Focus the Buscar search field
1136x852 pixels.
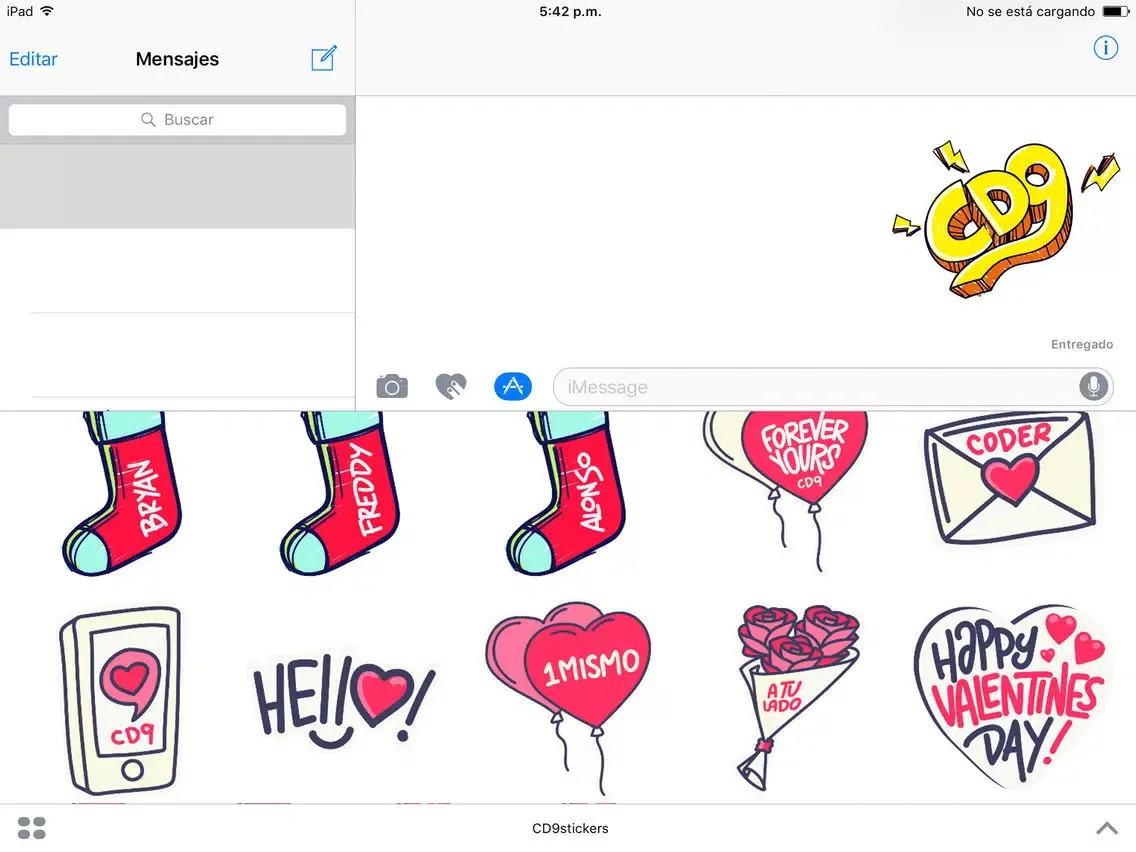coord(178,120)
